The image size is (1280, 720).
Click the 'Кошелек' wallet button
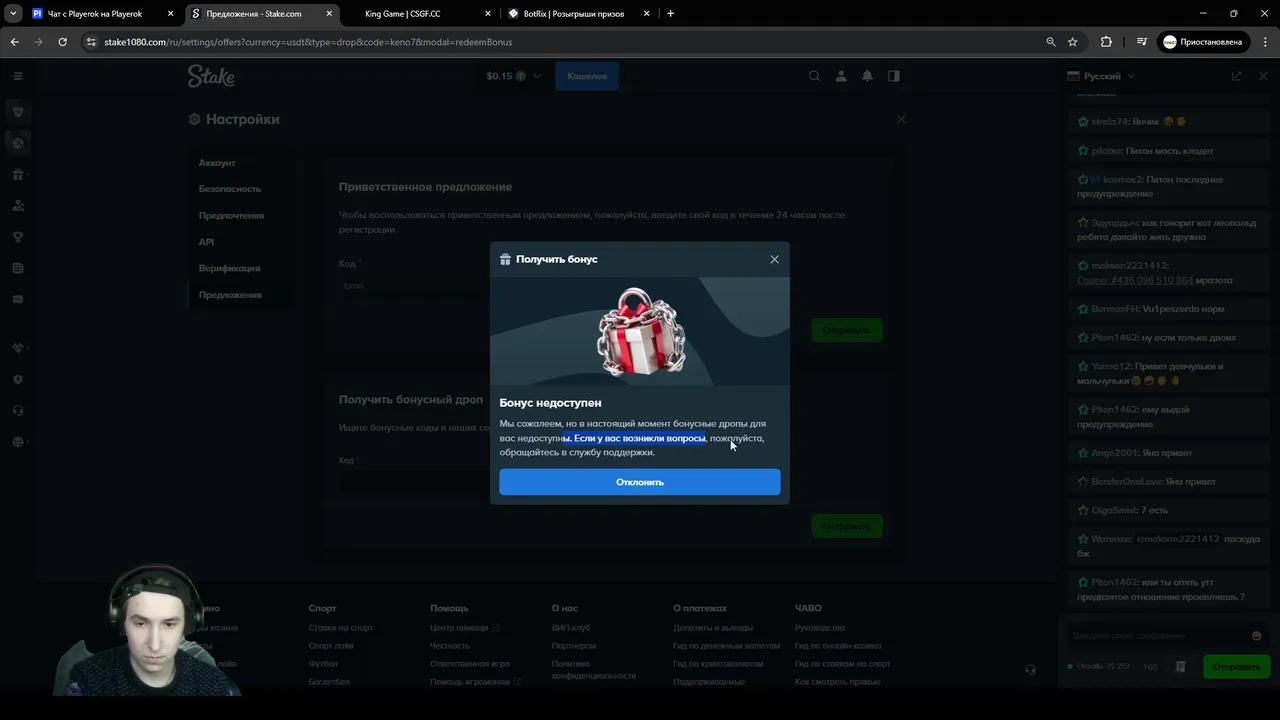click(587, 76)
